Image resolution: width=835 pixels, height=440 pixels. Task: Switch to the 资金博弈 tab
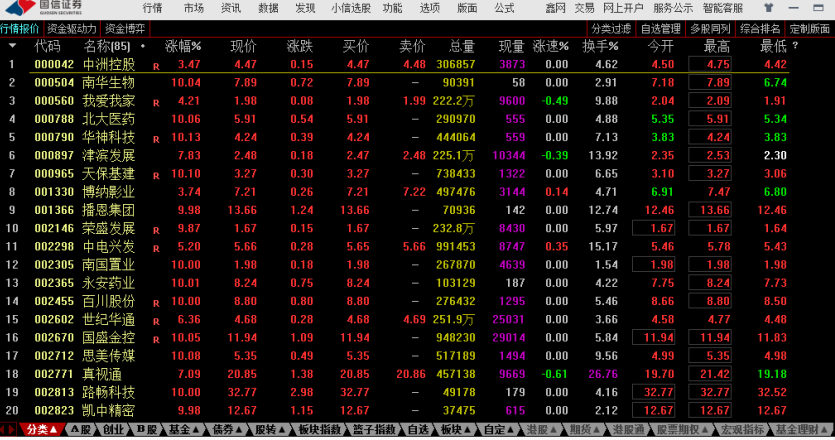125,29
